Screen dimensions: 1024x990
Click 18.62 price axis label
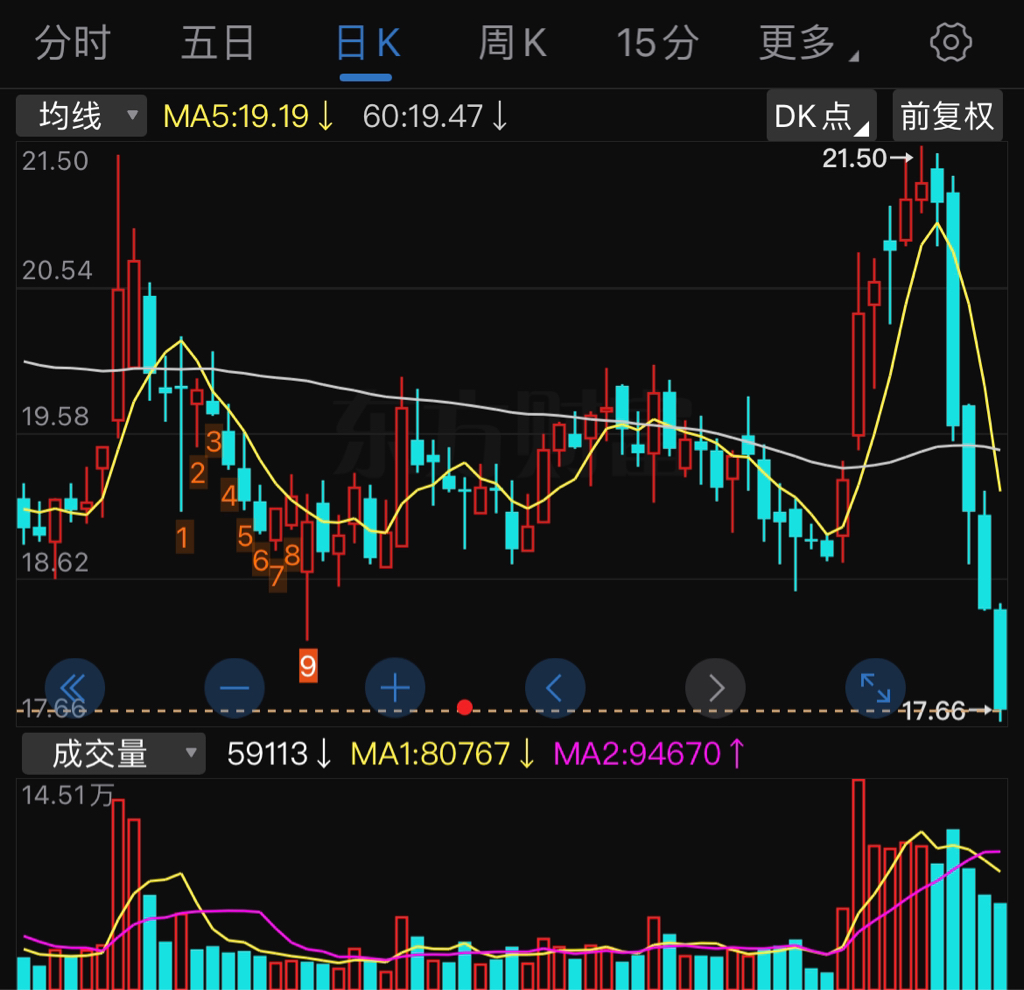pos(55,563)
